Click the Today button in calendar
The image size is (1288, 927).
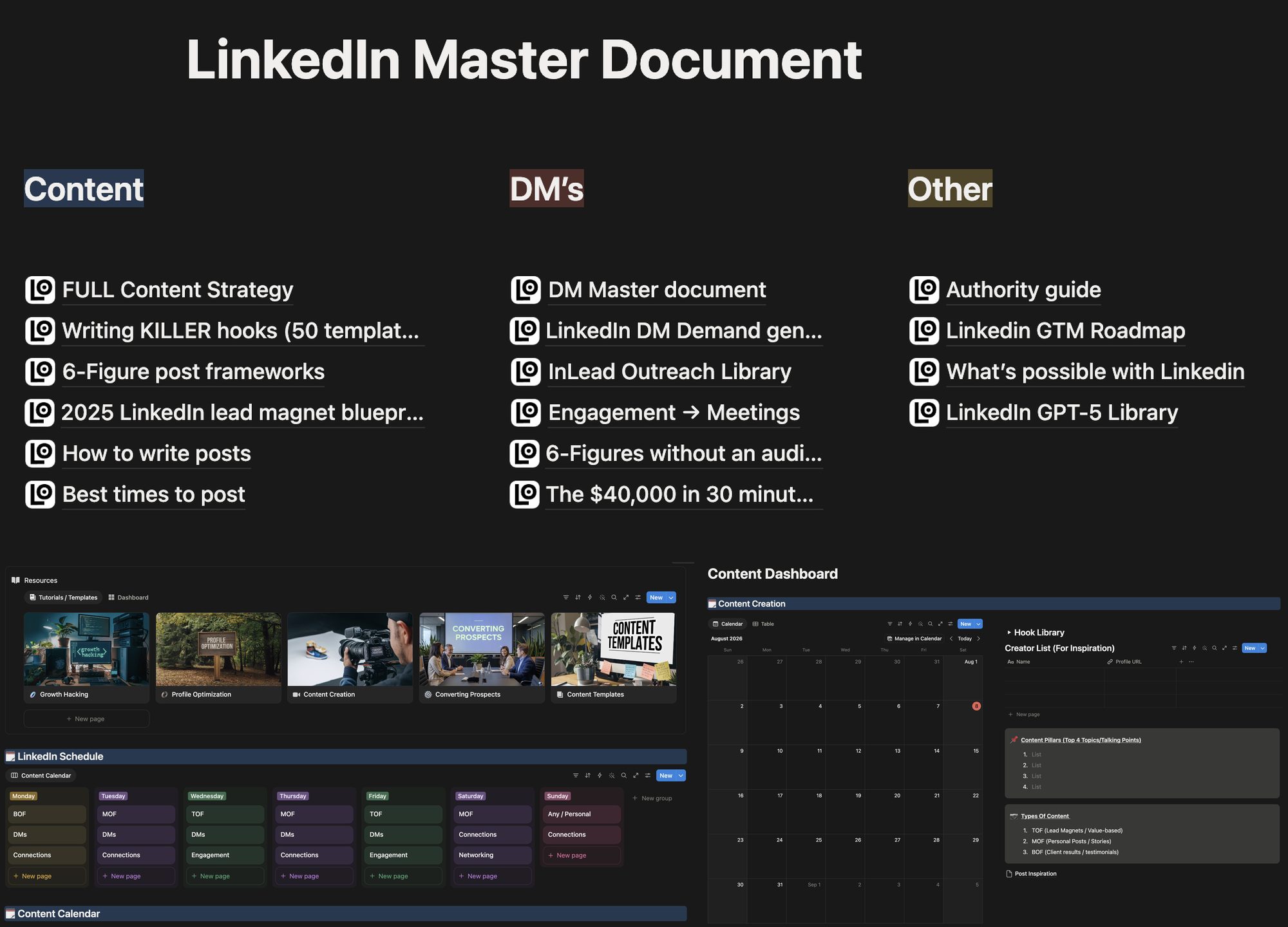pos(965,639)
